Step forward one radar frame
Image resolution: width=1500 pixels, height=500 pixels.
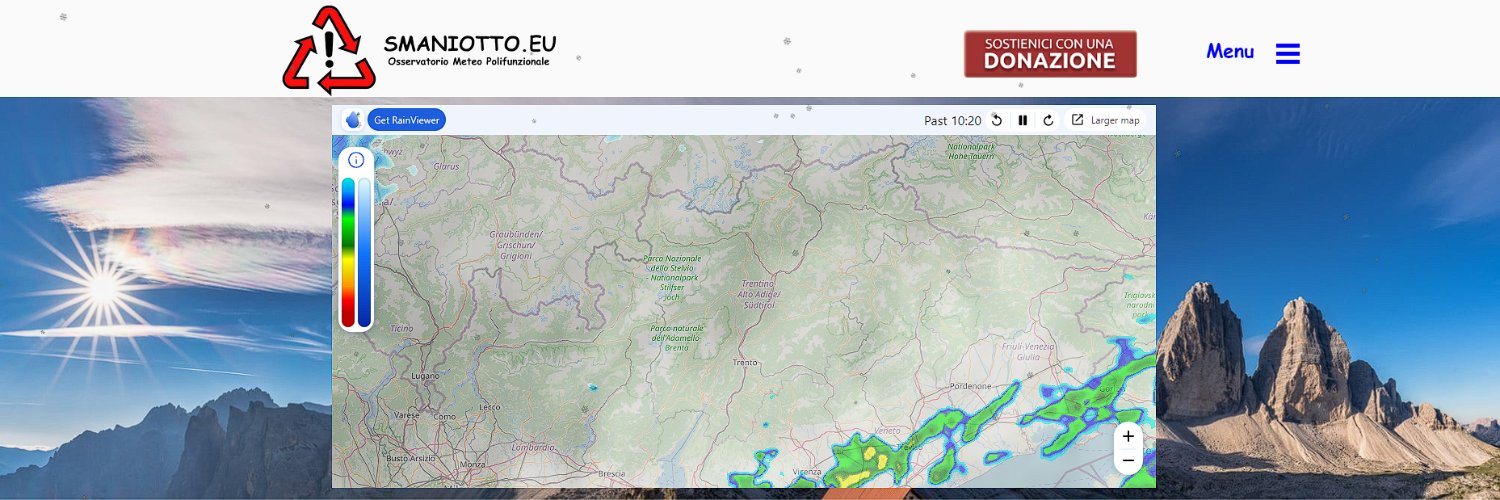1048,120
